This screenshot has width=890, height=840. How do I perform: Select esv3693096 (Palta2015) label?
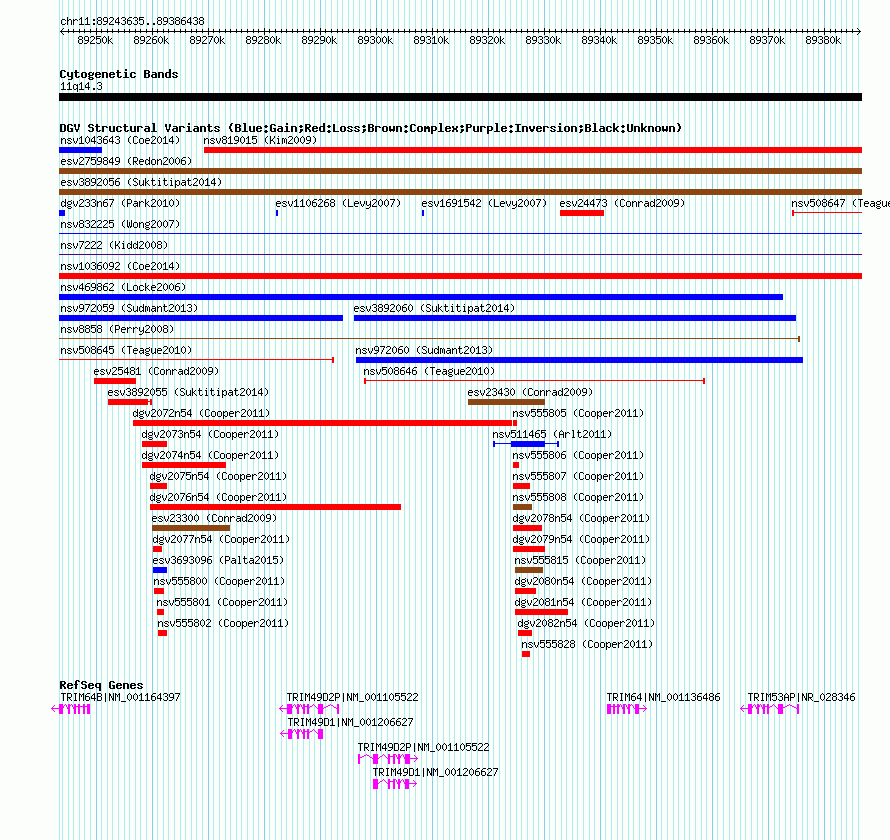219,560
